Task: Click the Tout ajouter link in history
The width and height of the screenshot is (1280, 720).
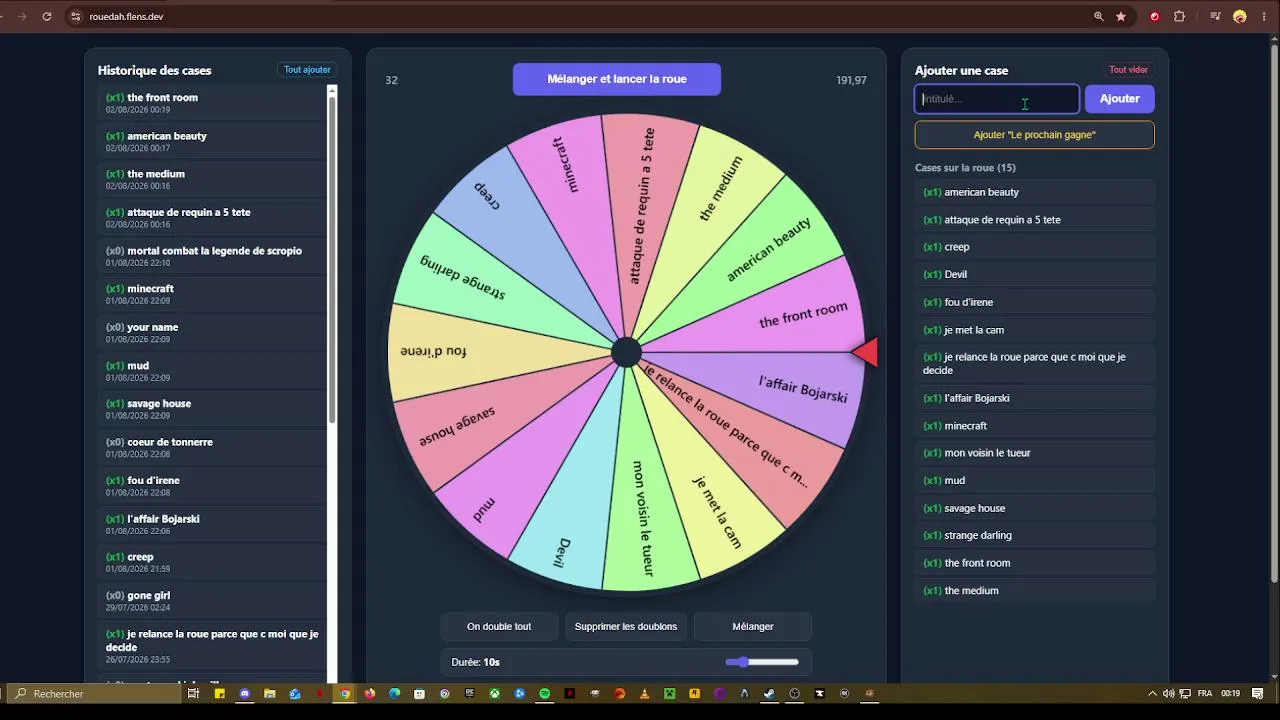Action: click(307, 70)
